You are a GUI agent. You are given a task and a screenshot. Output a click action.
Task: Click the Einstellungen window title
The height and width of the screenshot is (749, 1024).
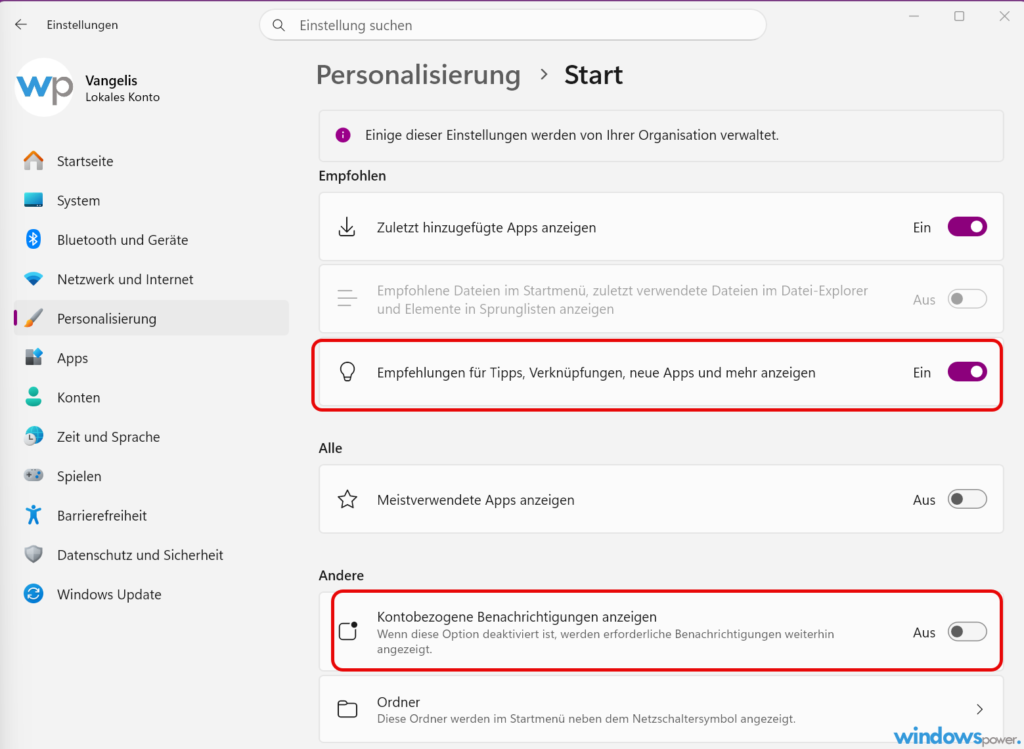coord(82,25)
